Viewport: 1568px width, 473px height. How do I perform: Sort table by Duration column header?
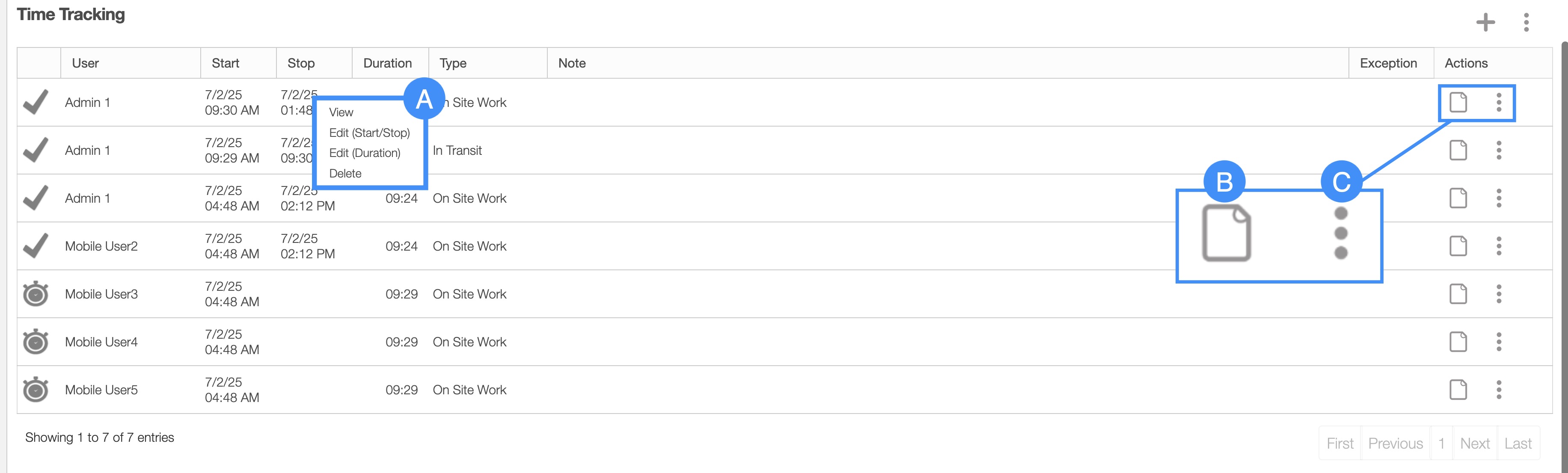coord(387,63)
